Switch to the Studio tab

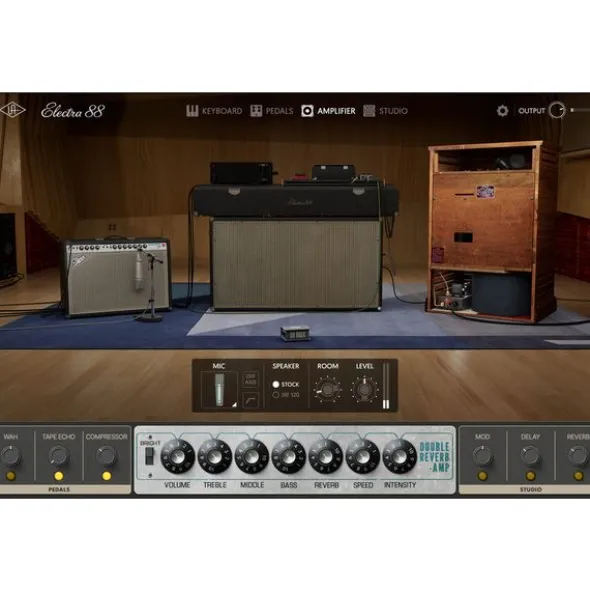[393, 111]
